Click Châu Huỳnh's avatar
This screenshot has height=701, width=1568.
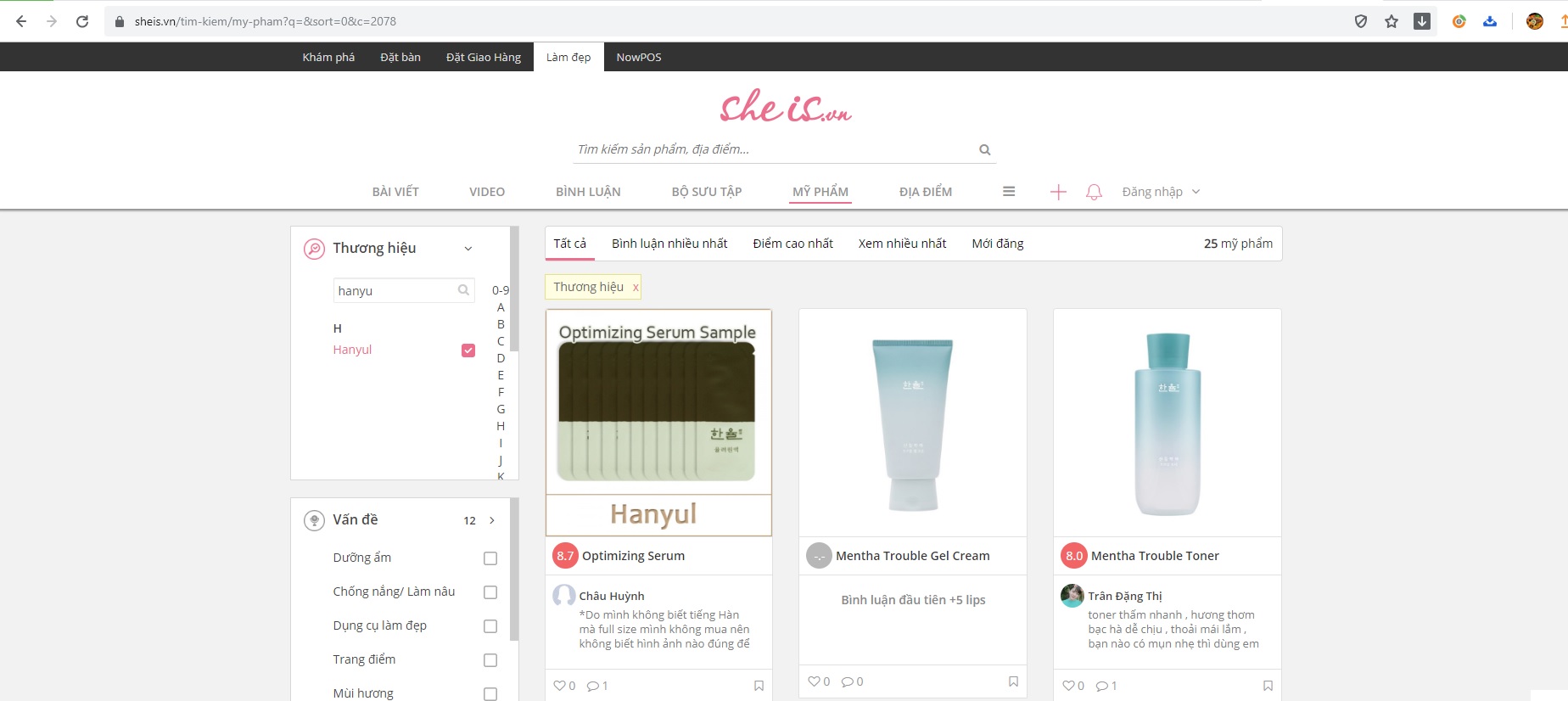(564, 595)
